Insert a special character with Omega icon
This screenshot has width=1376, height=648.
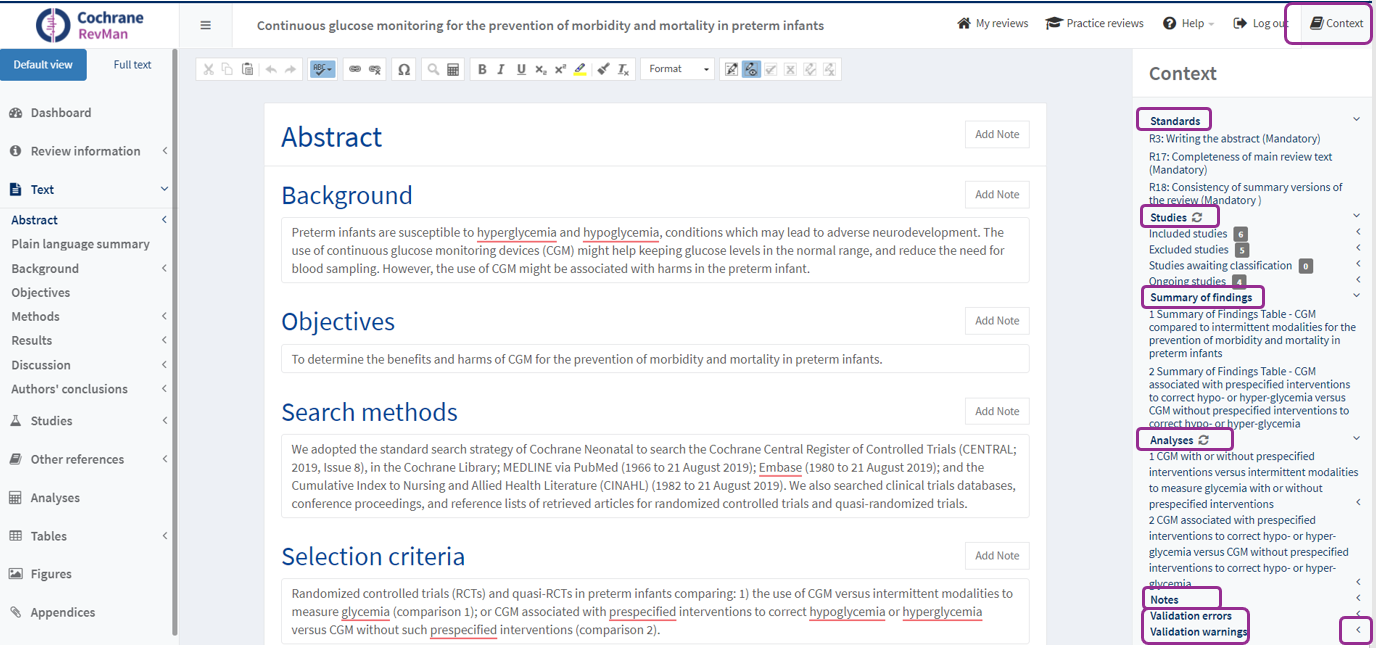[x=404, y=69]
